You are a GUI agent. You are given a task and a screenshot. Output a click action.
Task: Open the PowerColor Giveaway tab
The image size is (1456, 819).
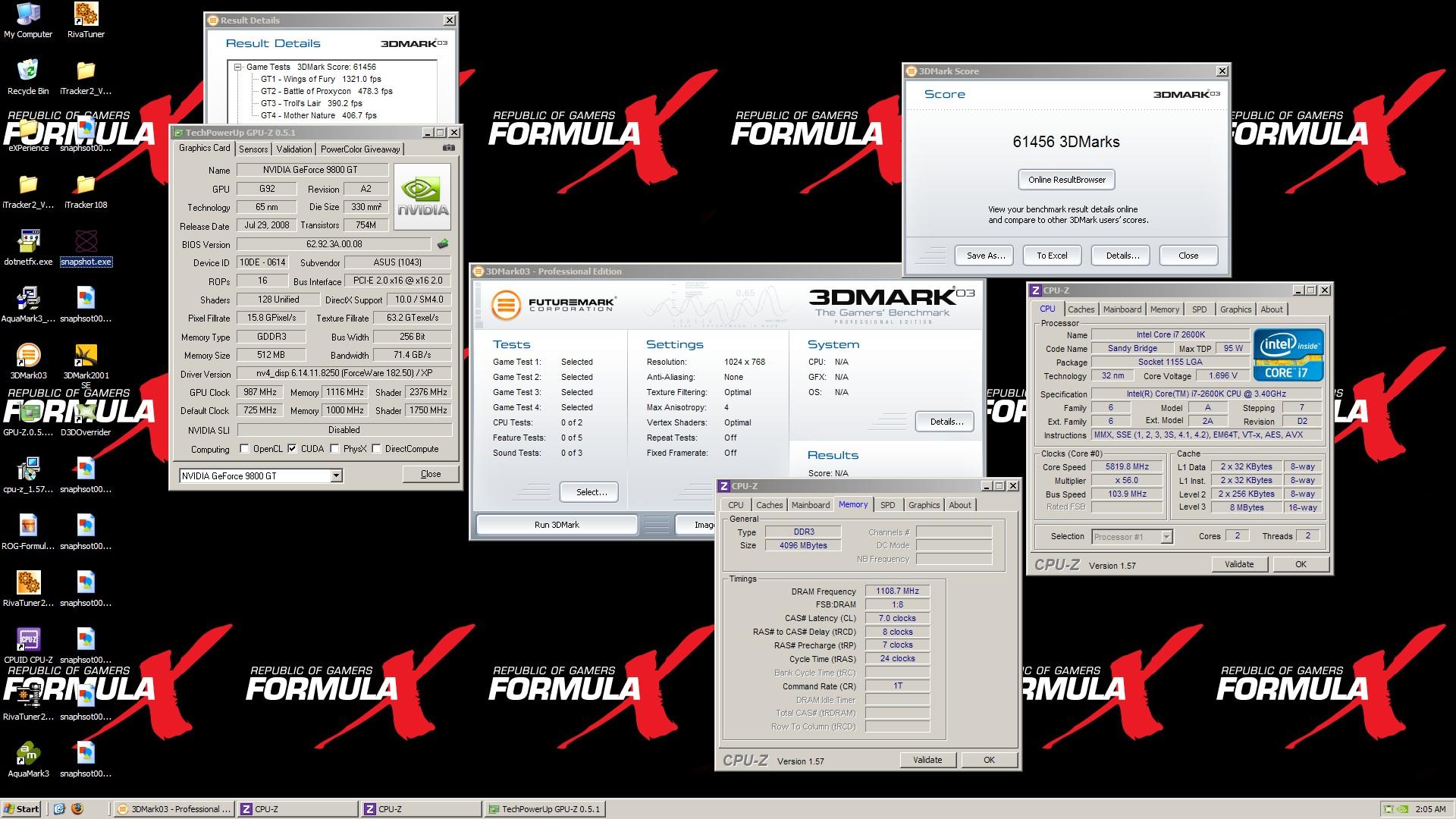coord(360,149)
